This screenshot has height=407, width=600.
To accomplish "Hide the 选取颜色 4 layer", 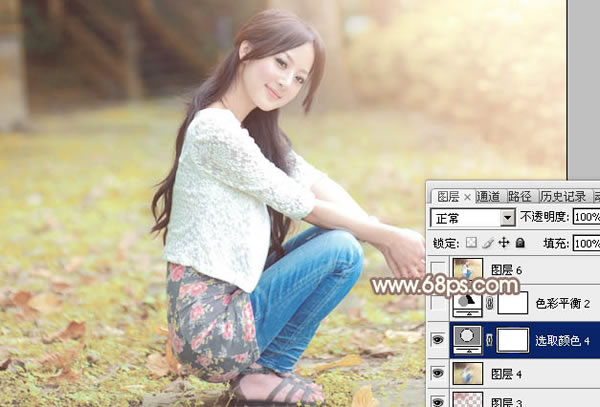I will tap(438, 339).
